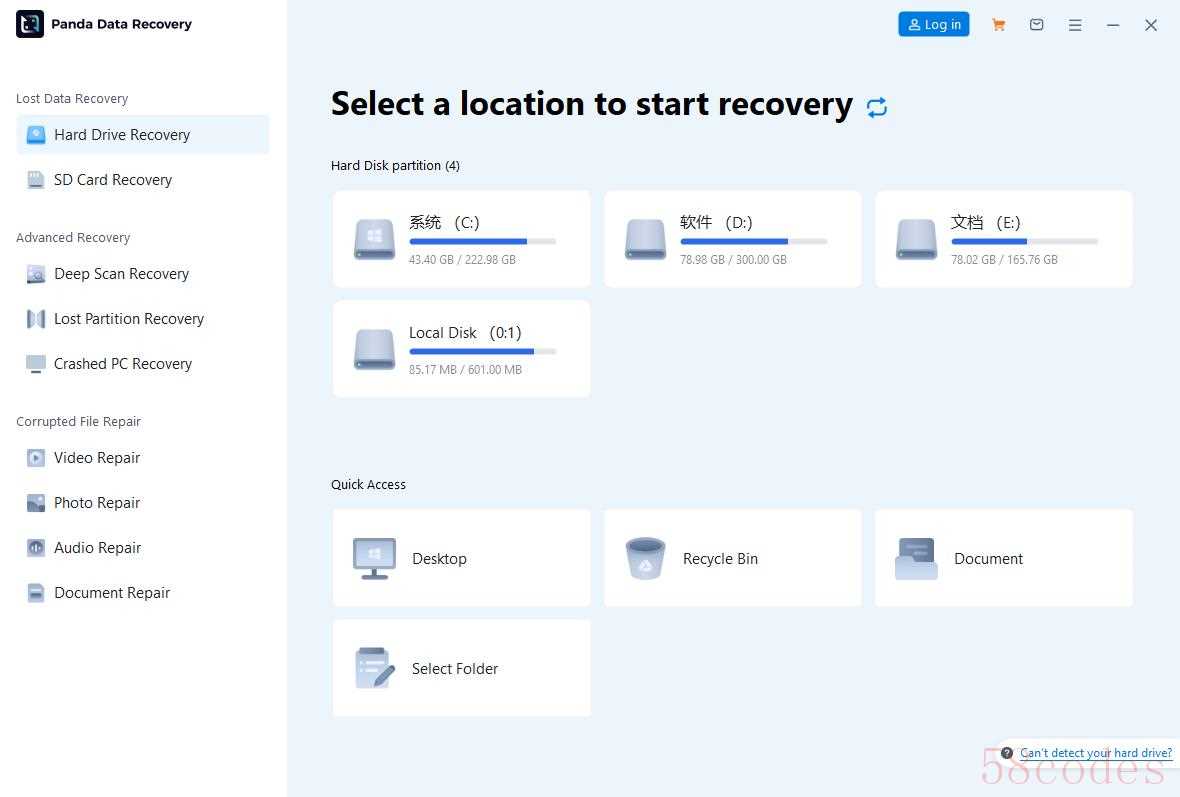The width and height of the screenshot is (1180, 797).
Task: Choose Lost Partition Recovery
Action: [x=143, y=319]
